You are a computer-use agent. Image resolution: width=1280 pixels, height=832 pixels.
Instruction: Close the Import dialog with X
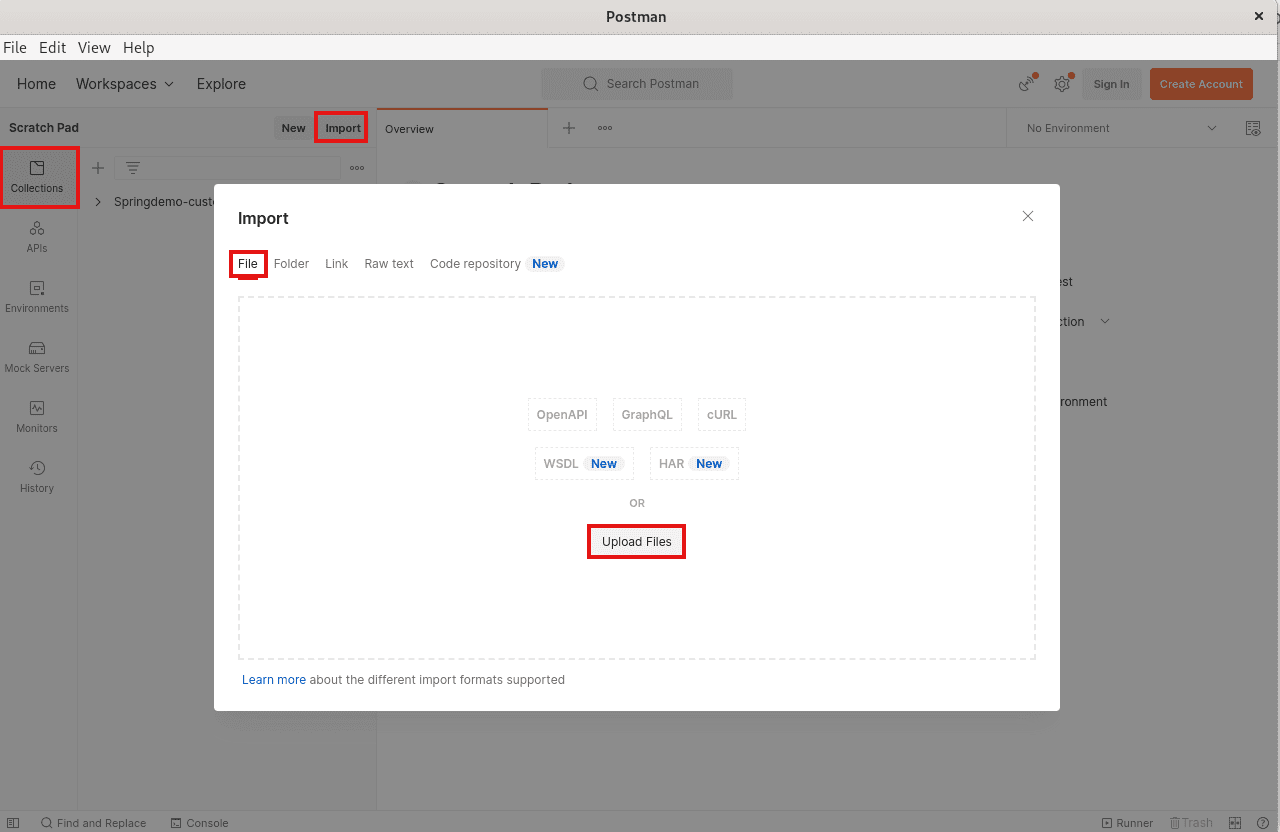(x=1028, y=216)
